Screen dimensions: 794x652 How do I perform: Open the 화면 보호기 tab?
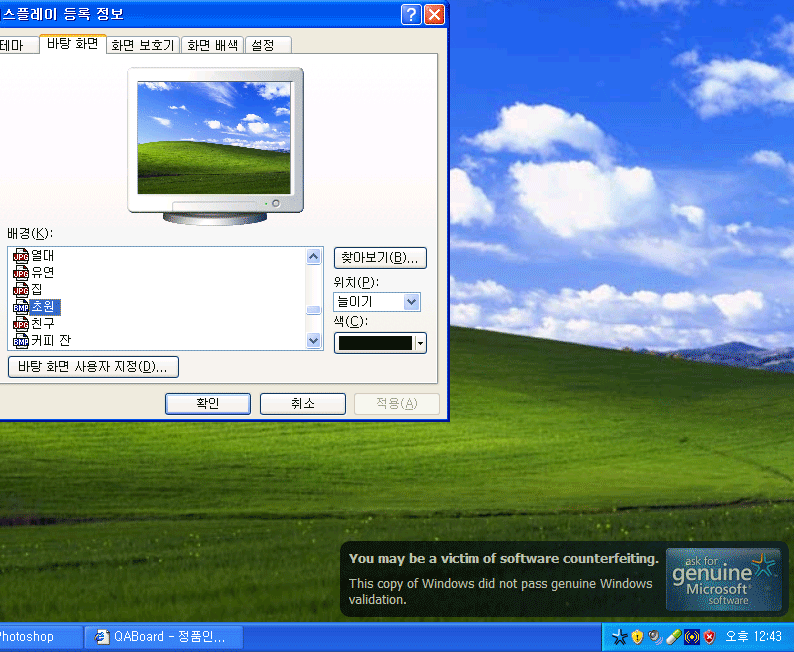(143, 46)
